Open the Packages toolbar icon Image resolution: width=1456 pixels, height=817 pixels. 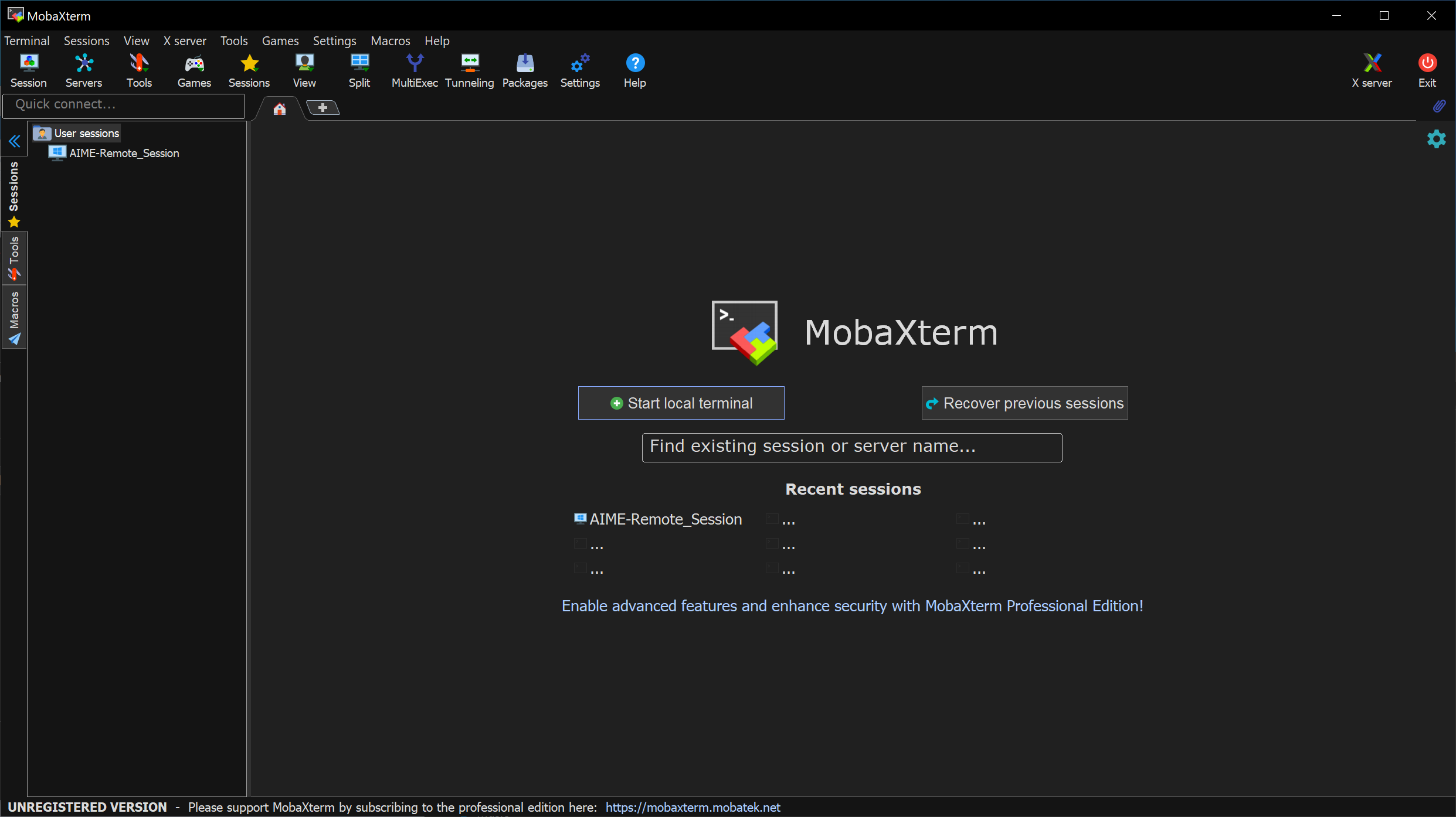[525, 71]
